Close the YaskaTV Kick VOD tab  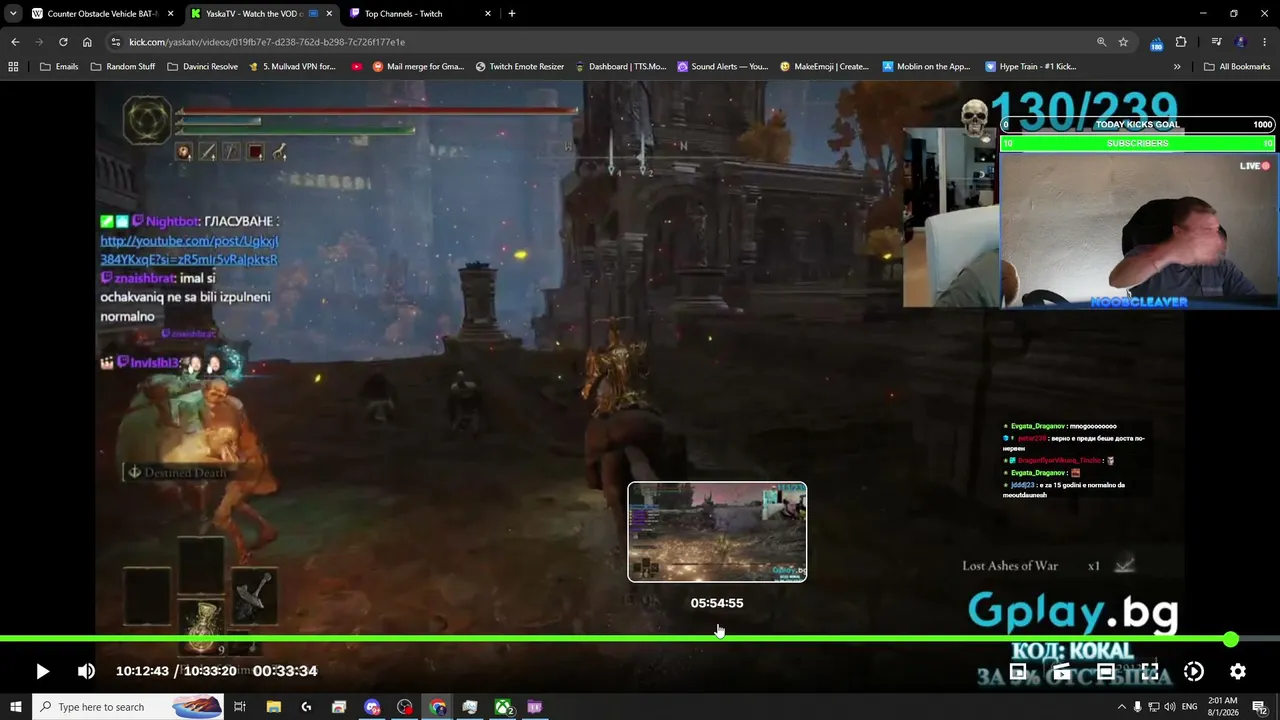tap(329, 14)
